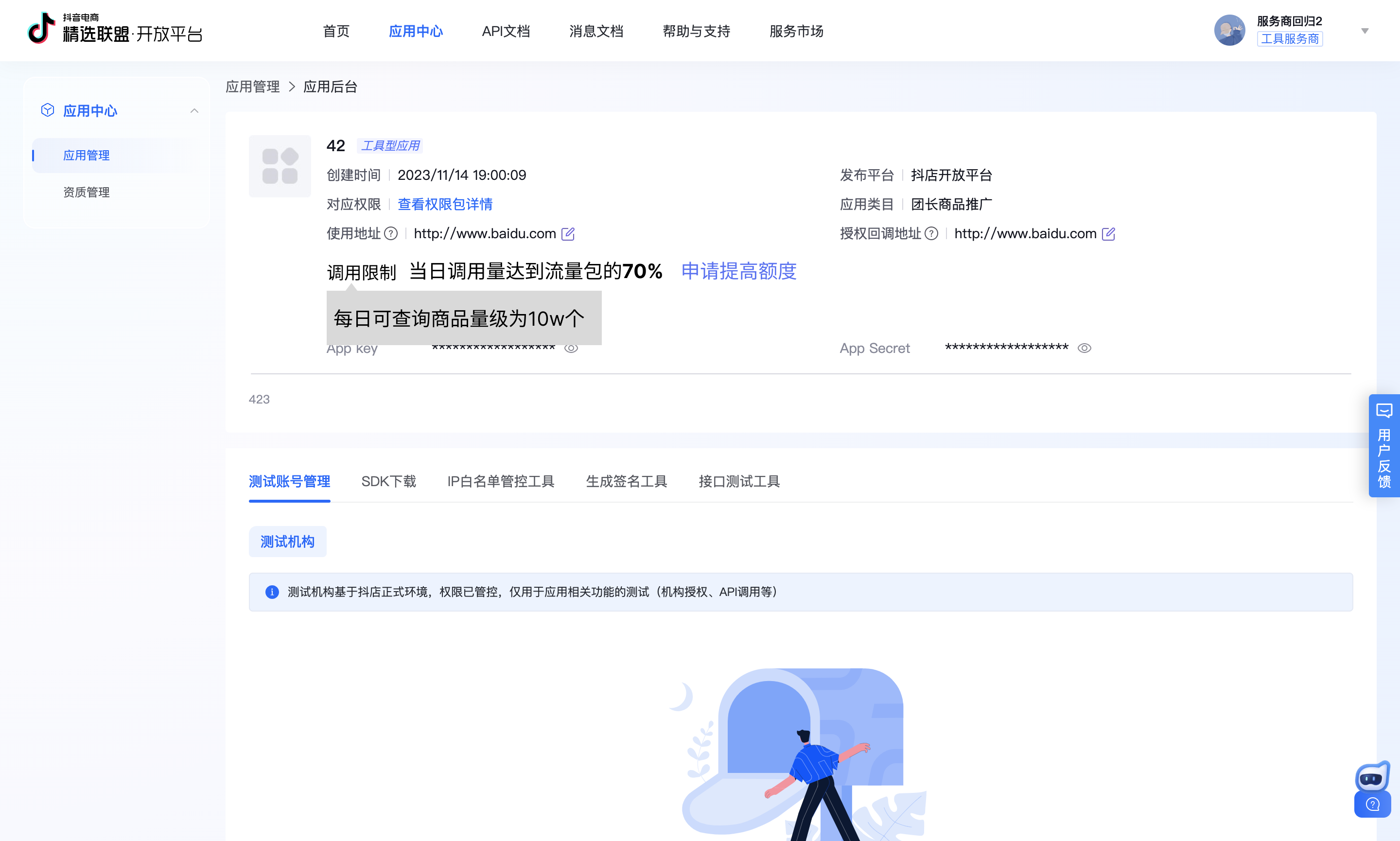Switch to 接口测试工具 tab
Screen dimensions: 1400x841
pyautogui.click(x=739, y=482)
